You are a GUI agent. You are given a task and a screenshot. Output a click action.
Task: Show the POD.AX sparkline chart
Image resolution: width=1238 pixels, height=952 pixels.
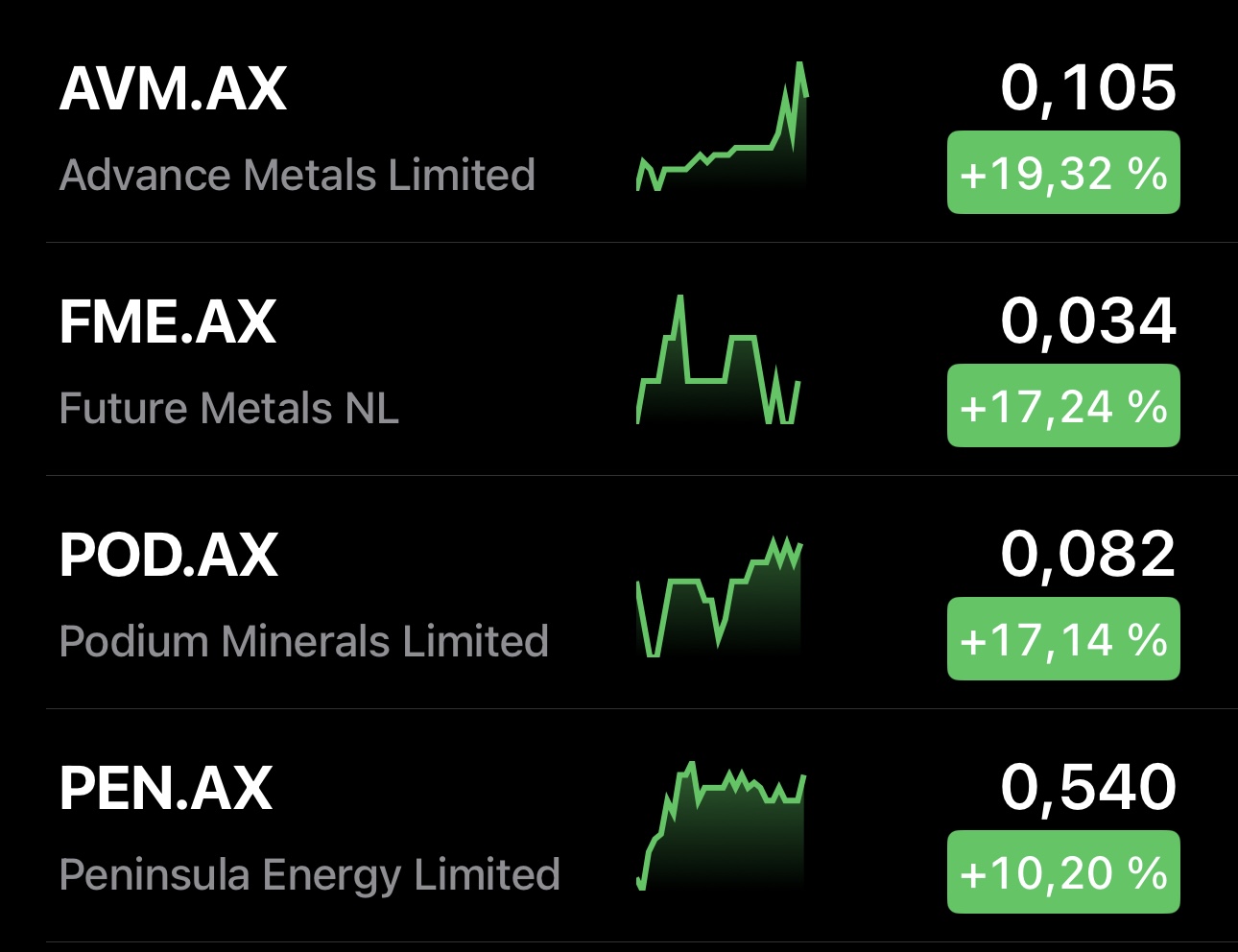pyautogui.click(x=719, y=597)
